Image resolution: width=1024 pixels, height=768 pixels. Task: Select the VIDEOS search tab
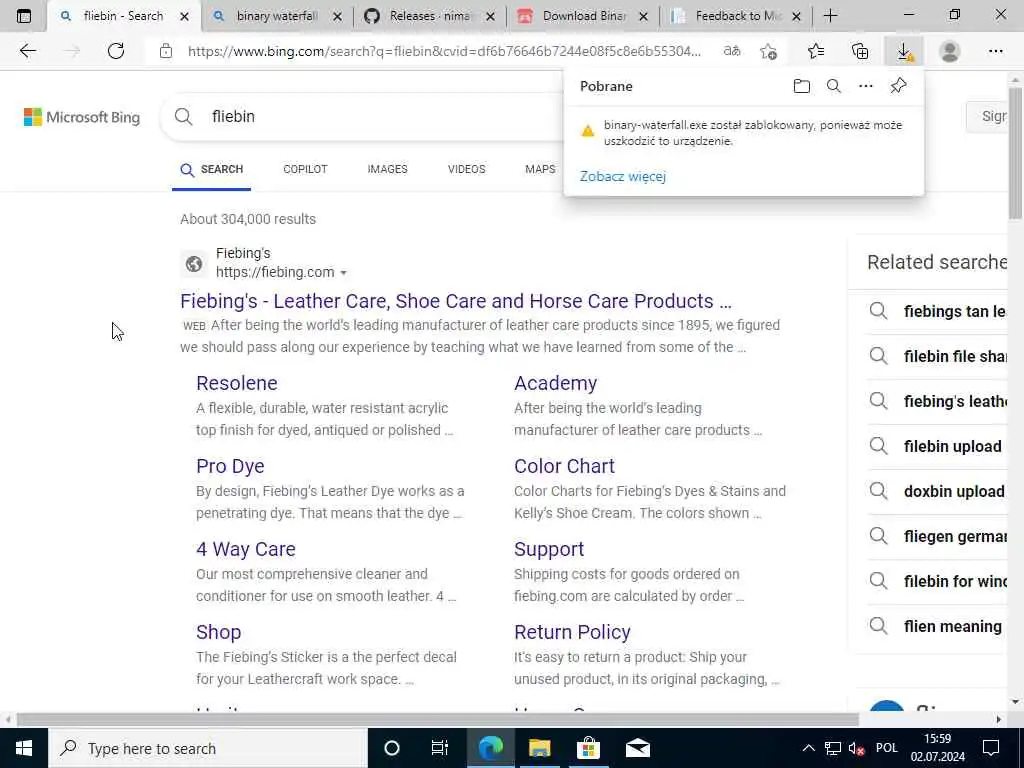point(466,169)
